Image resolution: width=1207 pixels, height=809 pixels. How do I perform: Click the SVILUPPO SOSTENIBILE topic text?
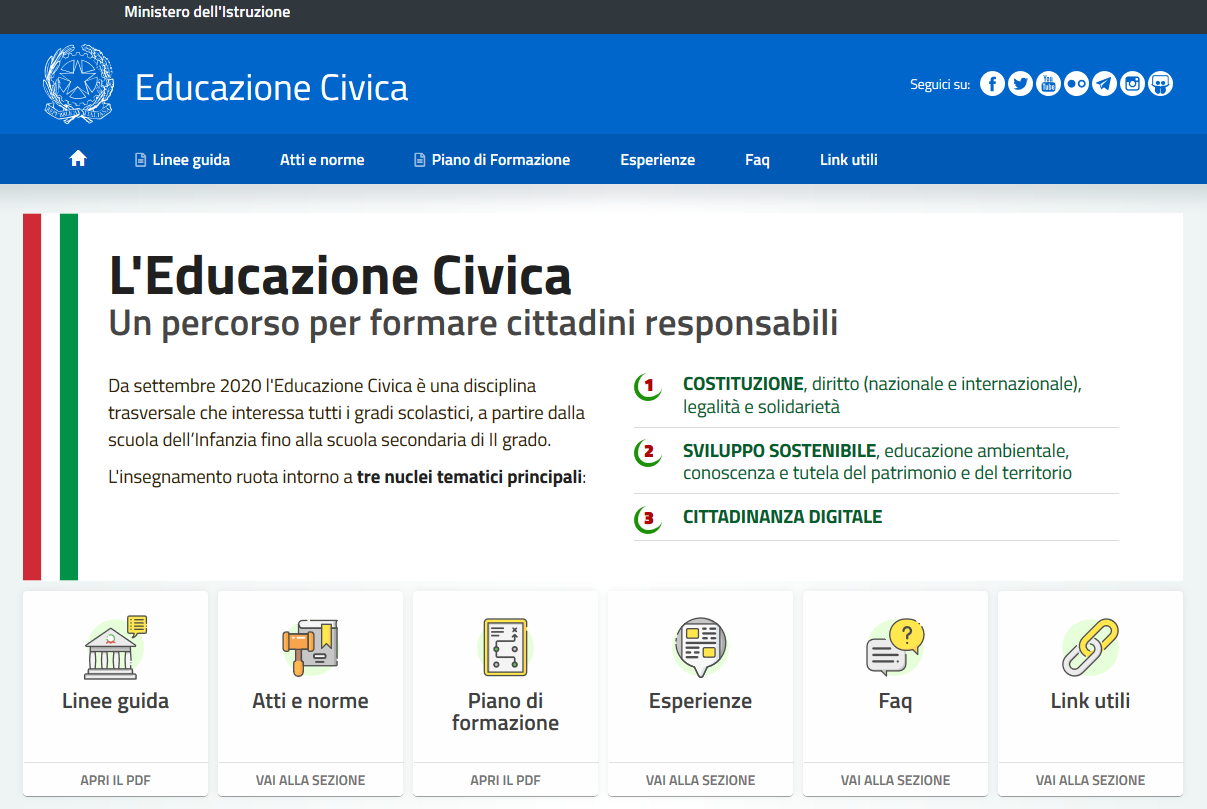click(x=779, y=450)
